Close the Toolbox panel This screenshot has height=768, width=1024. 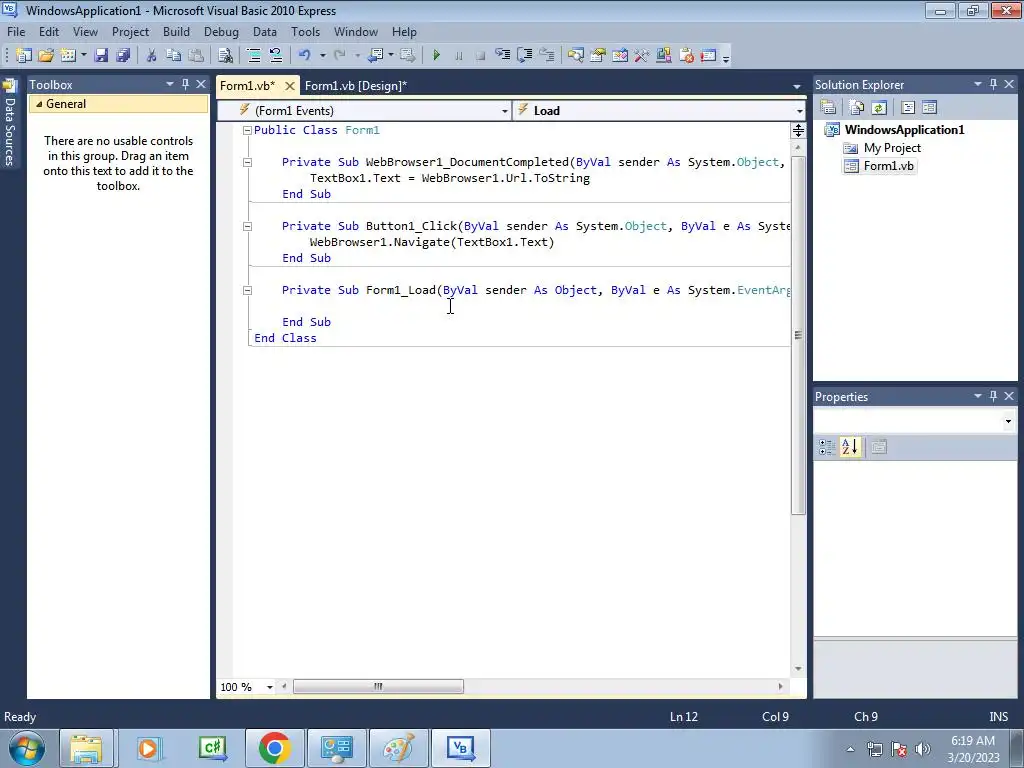(x=201, y=84)
